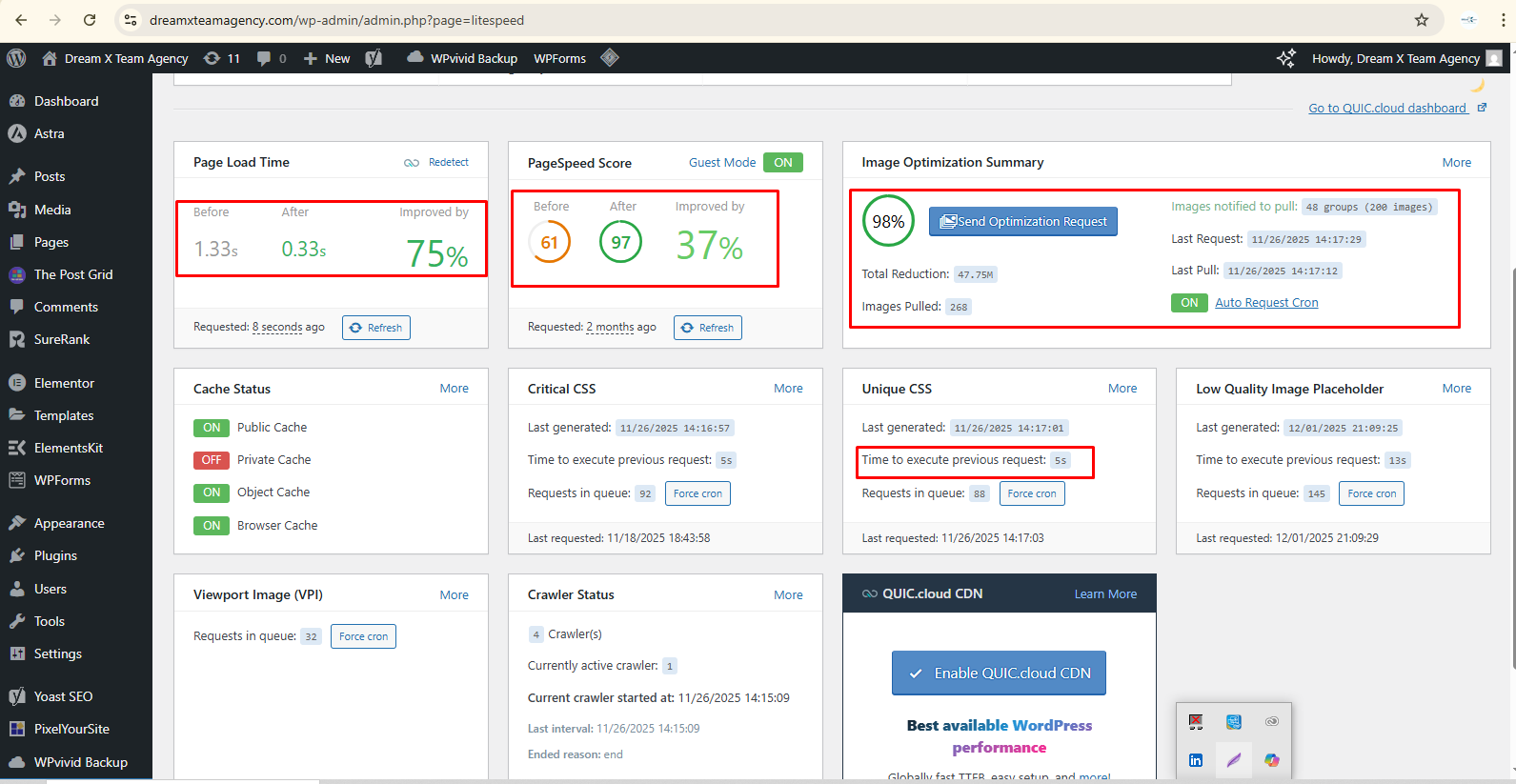
Task: Open the updates icon showing 11
Action: (x=221, y=58)
